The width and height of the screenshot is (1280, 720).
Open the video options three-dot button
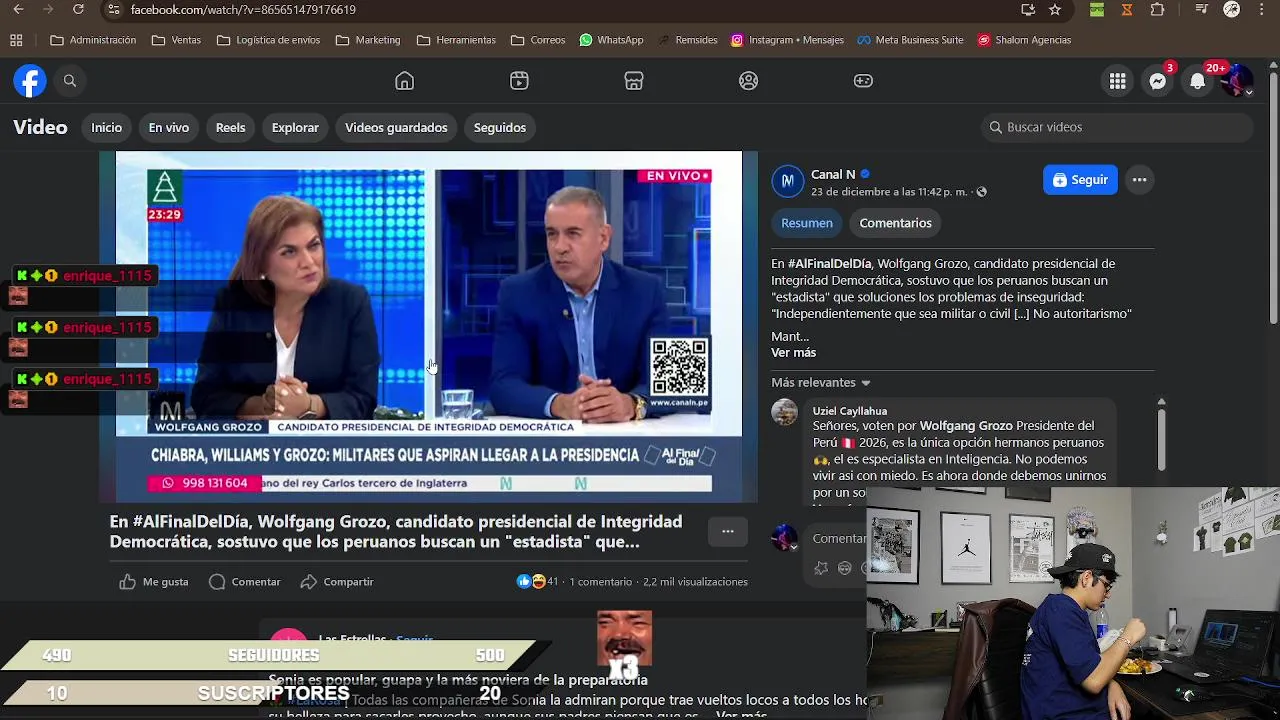tap(728, 532)
